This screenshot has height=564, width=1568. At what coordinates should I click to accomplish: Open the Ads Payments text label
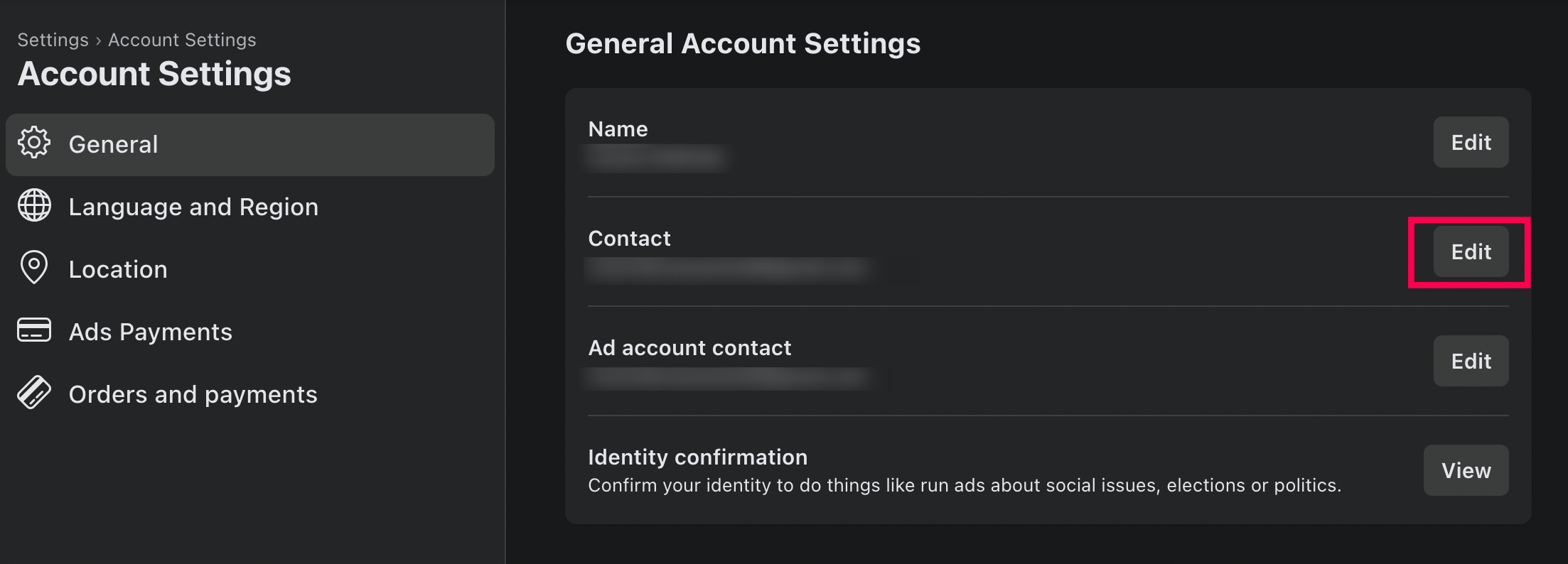click(x=151, y=332)
